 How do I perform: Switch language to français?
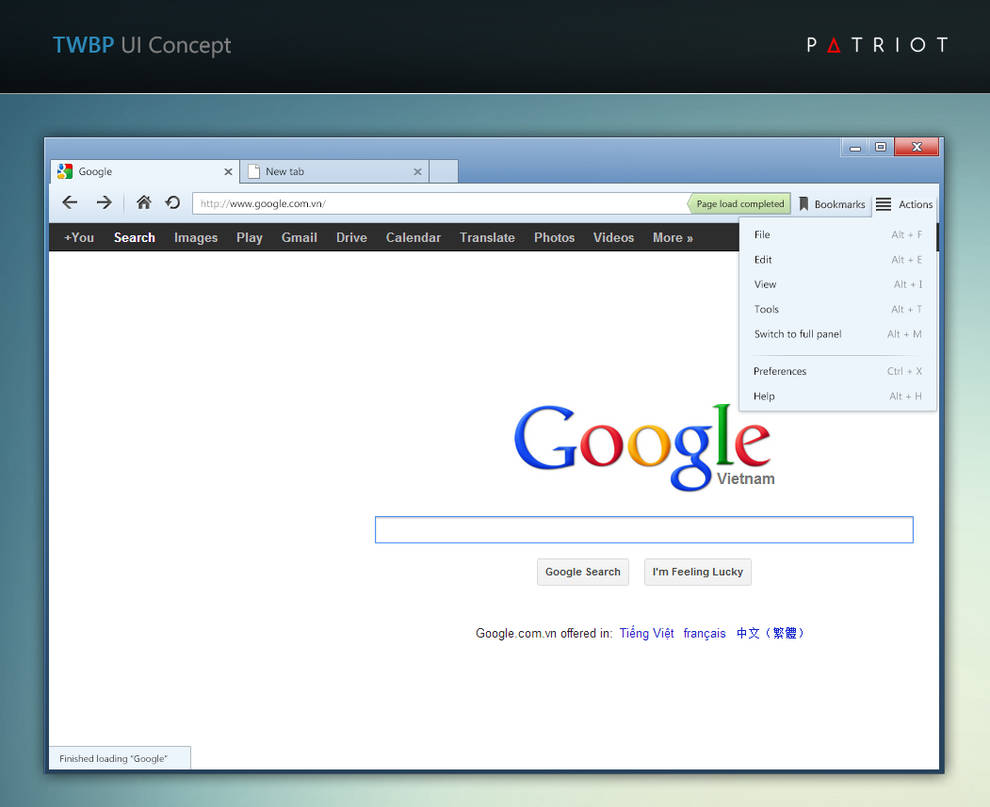705,633
